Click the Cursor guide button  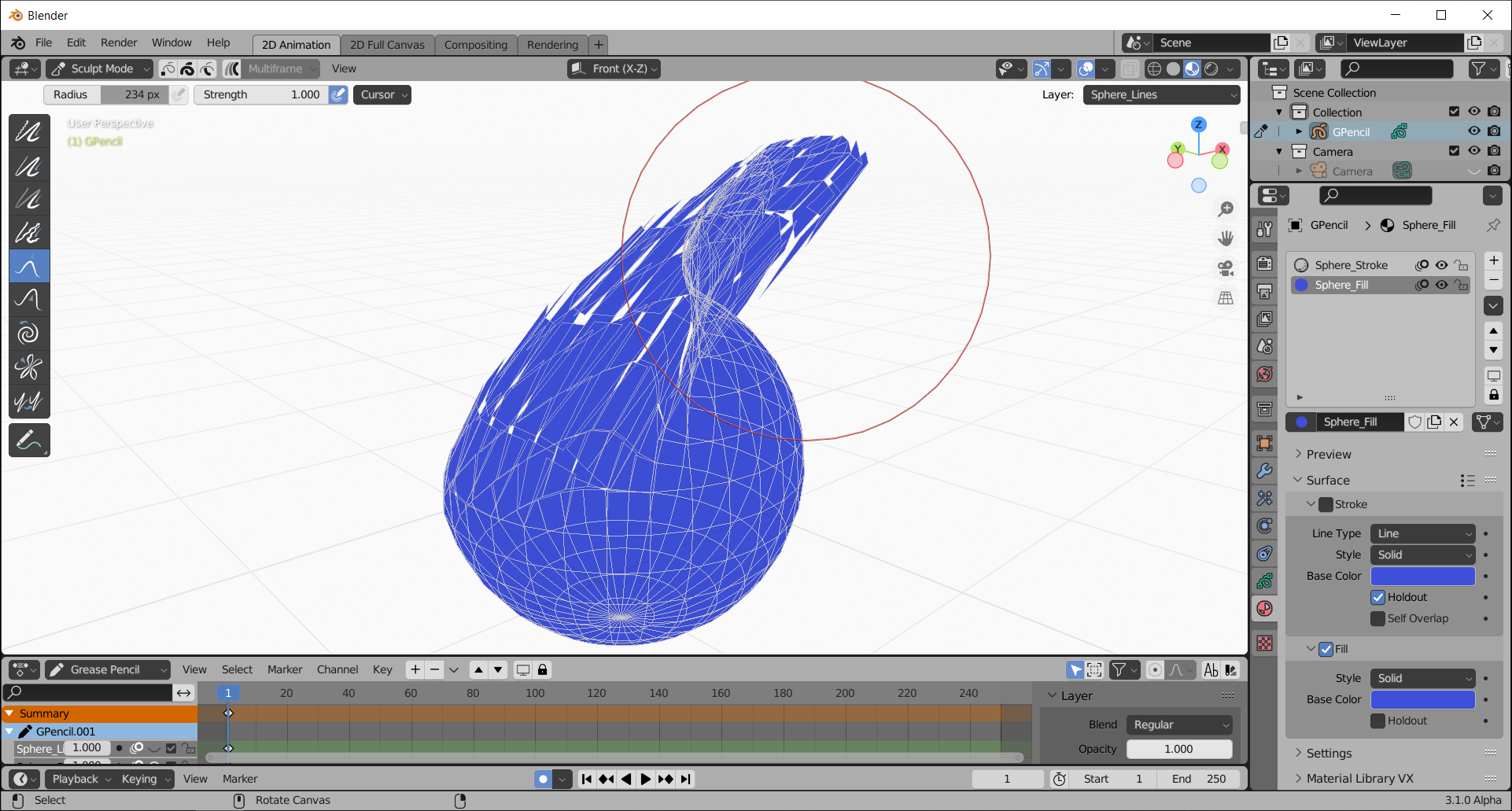[x=382, y=94]
